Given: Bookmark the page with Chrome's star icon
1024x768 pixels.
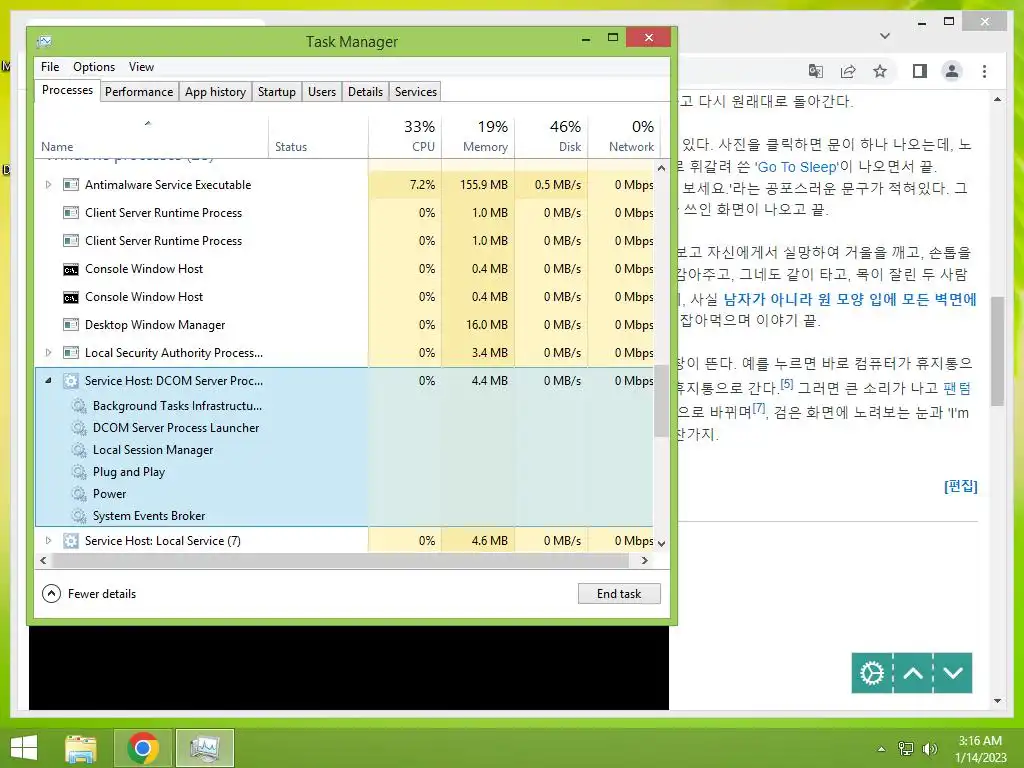Looking at the screenshot, I should point(880,71).
